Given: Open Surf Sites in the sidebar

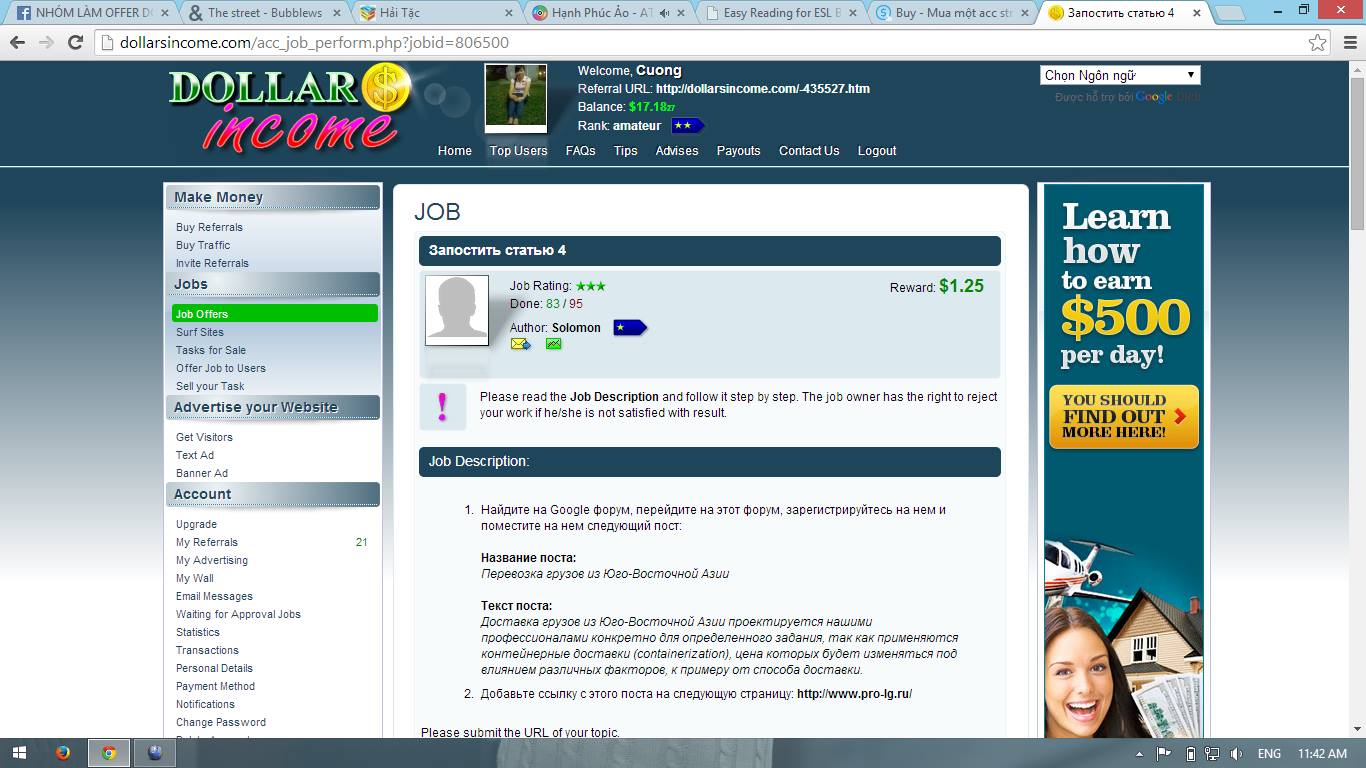Looking at the screenshot, I should click(x=200, y=332).
